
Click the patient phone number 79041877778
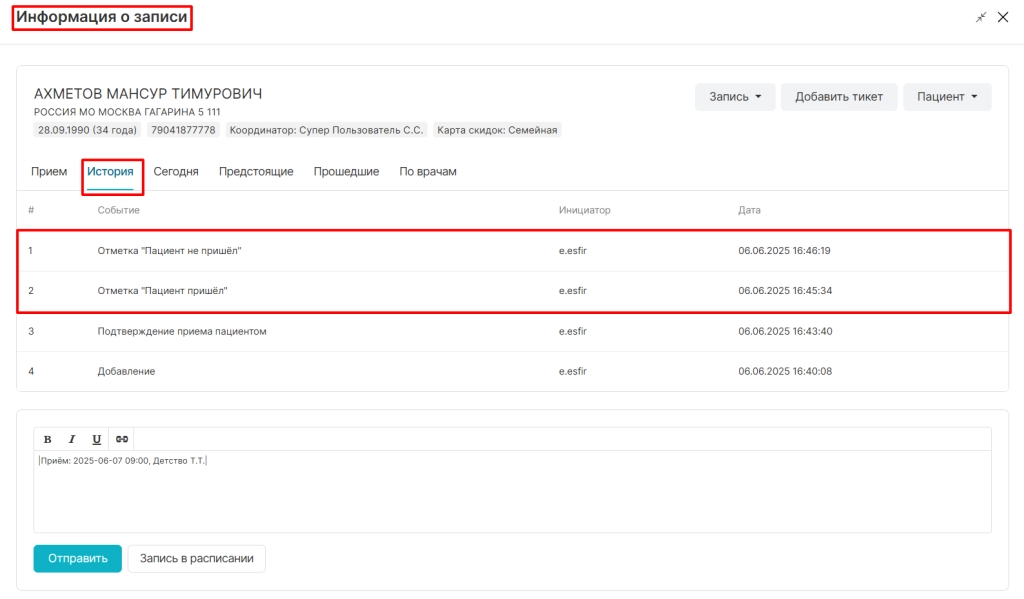[183, 130]
